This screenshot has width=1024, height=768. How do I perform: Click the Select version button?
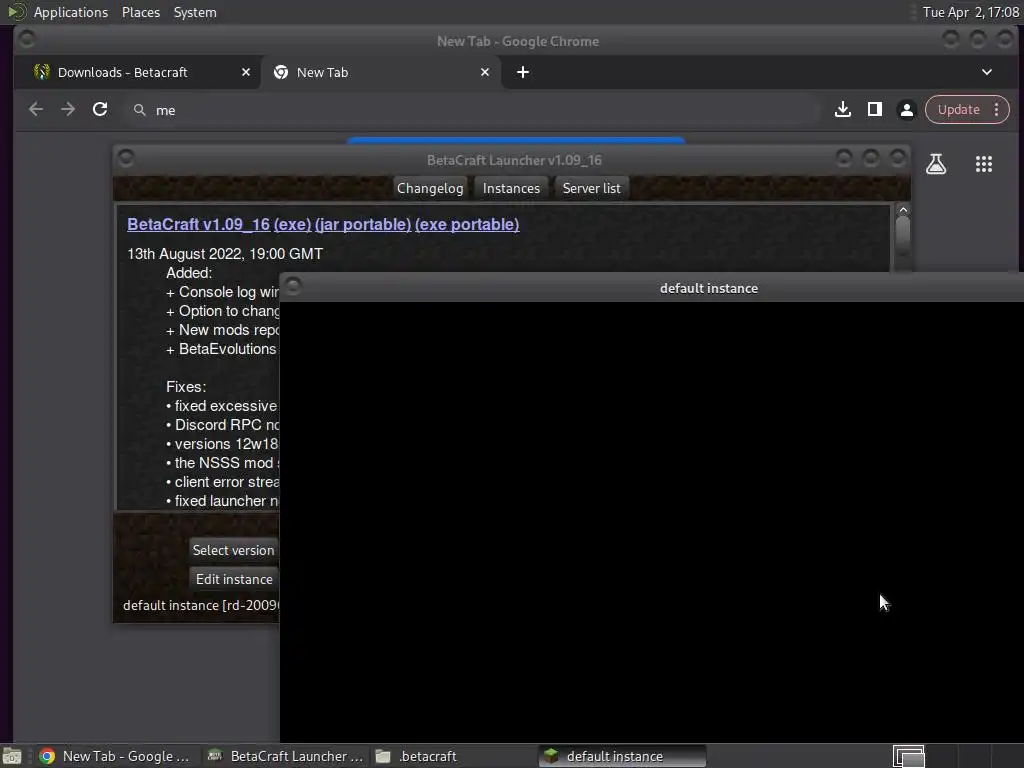point(234,551)
